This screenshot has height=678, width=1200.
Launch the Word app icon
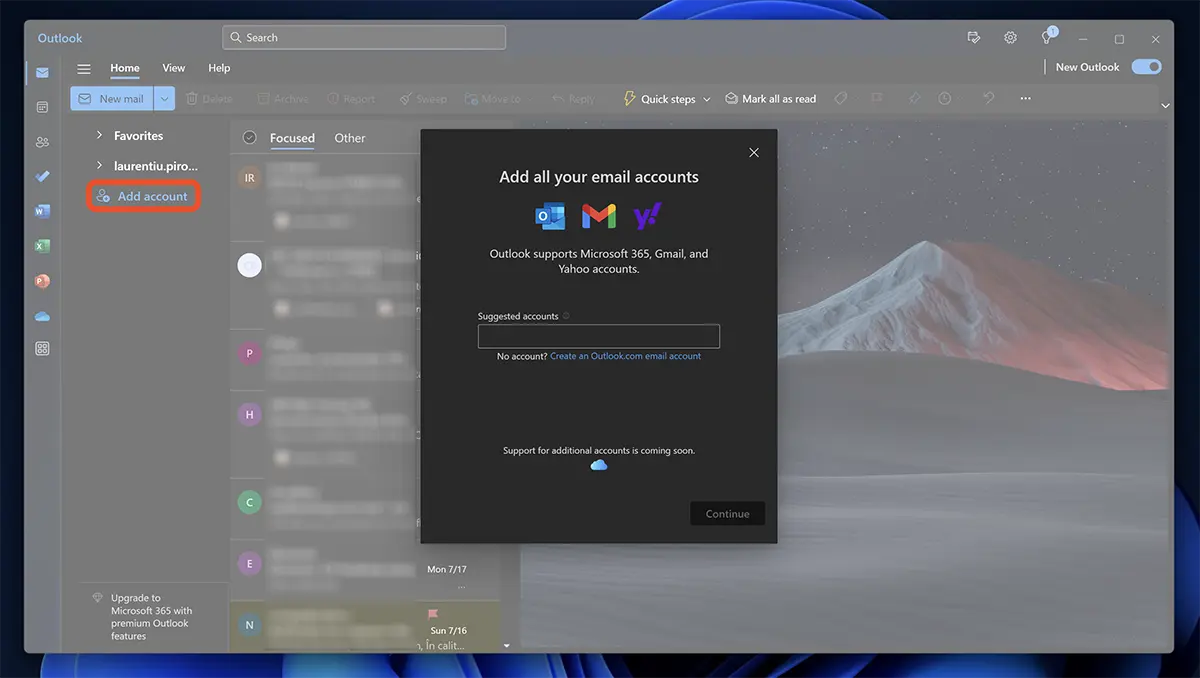[42, 211]
